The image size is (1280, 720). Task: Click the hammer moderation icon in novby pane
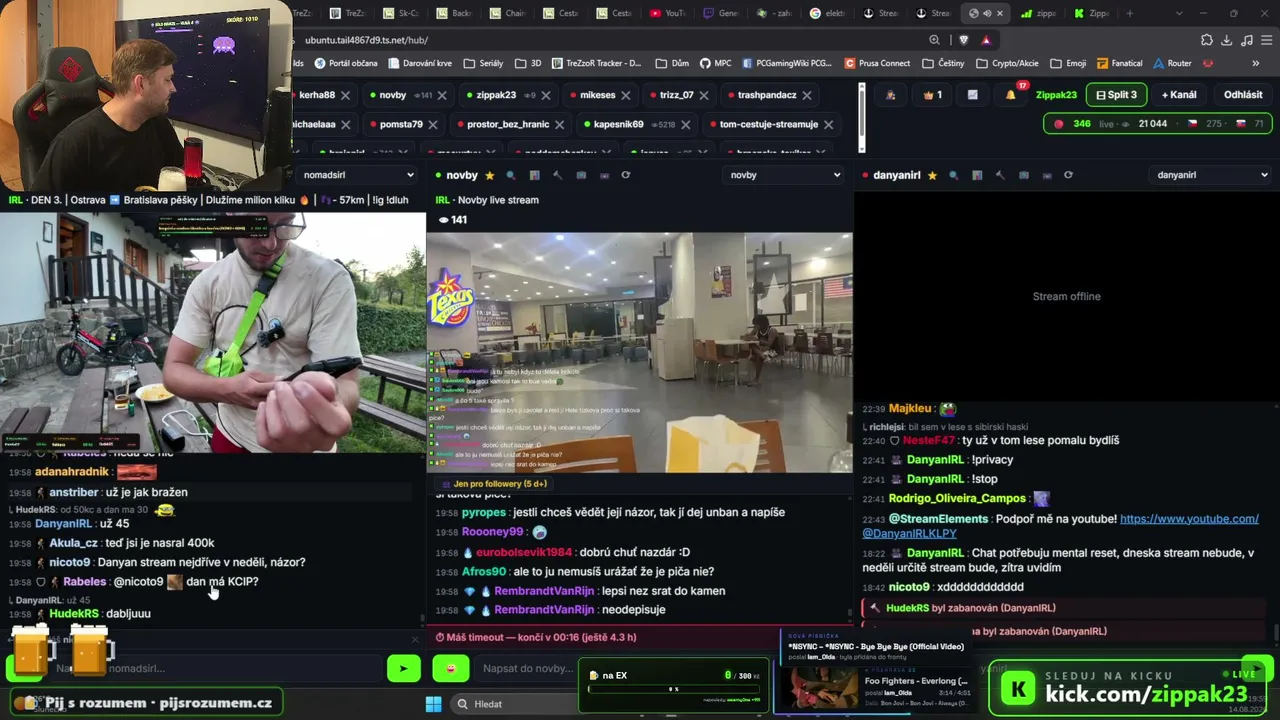[557, 175]
